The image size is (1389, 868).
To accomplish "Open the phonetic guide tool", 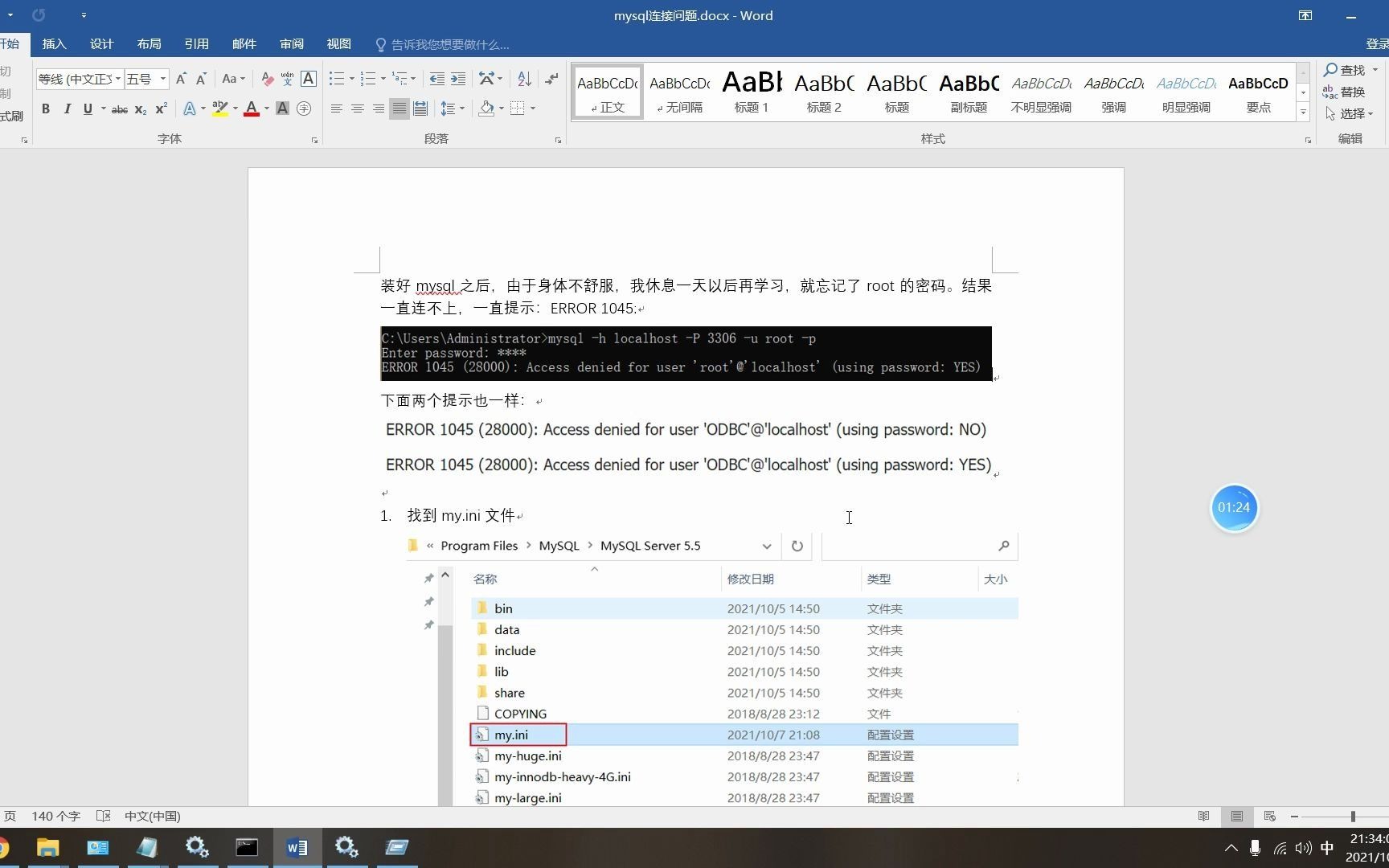I will (x=287, y=79).
